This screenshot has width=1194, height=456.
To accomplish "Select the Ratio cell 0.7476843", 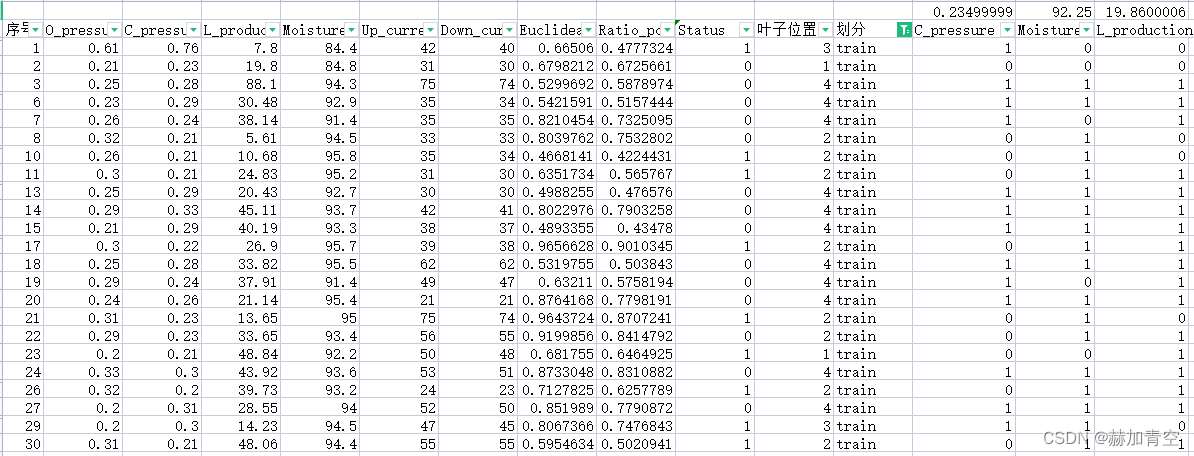I will (x=636, y=426).
